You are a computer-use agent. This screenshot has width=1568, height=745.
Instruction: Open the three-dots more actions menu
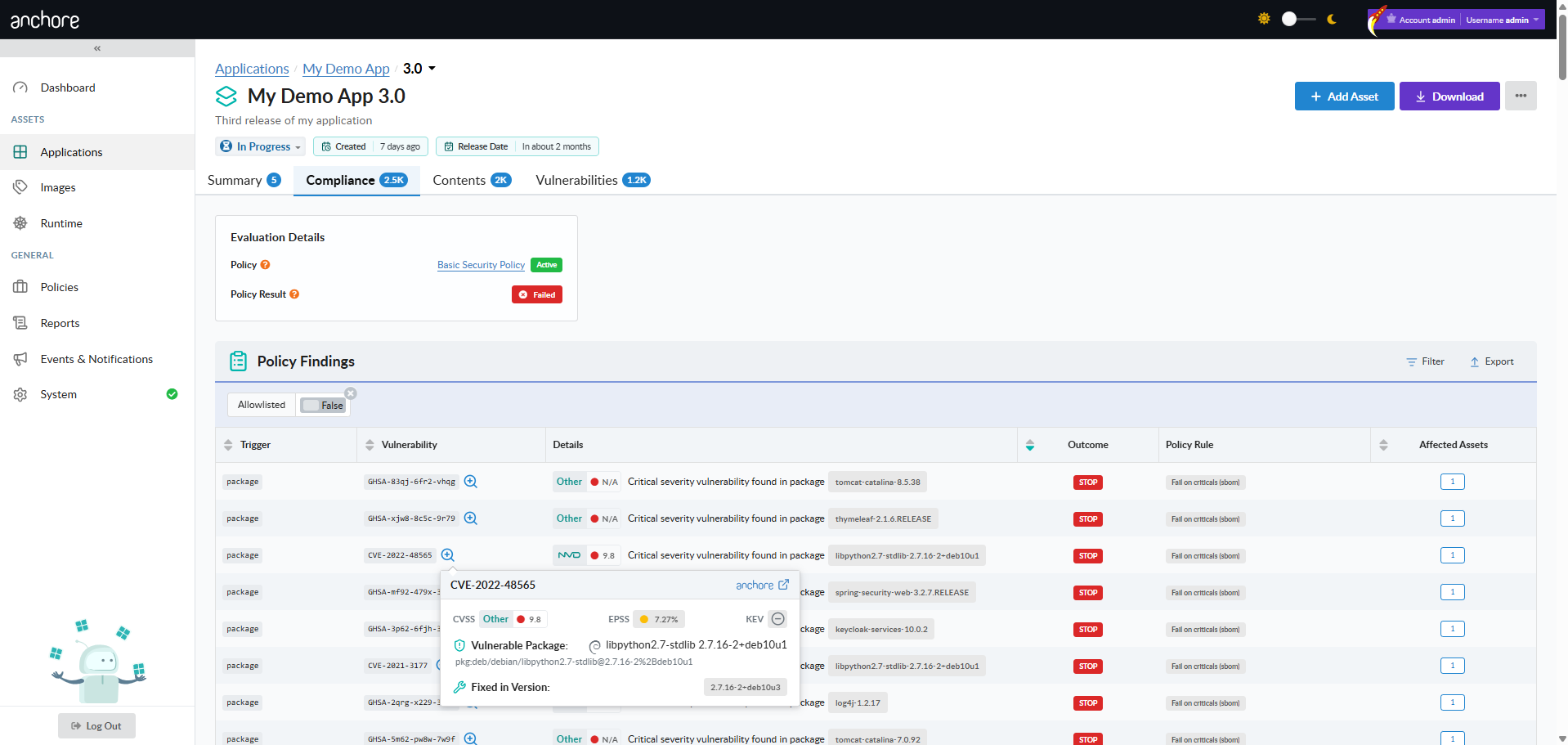[x=1521, y=96]
